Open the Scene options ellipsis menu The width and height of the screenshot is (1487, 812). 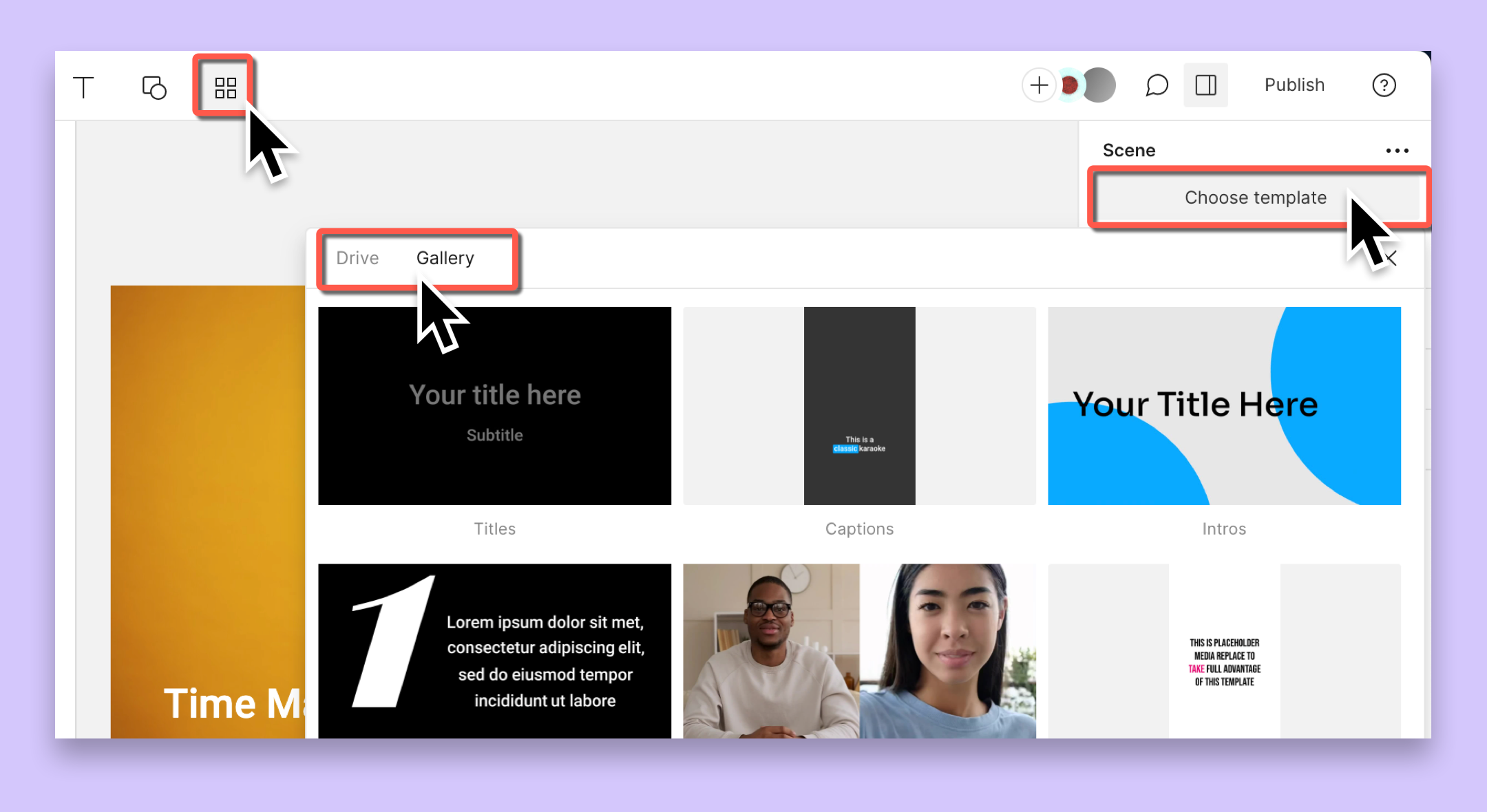(1397, 150)
